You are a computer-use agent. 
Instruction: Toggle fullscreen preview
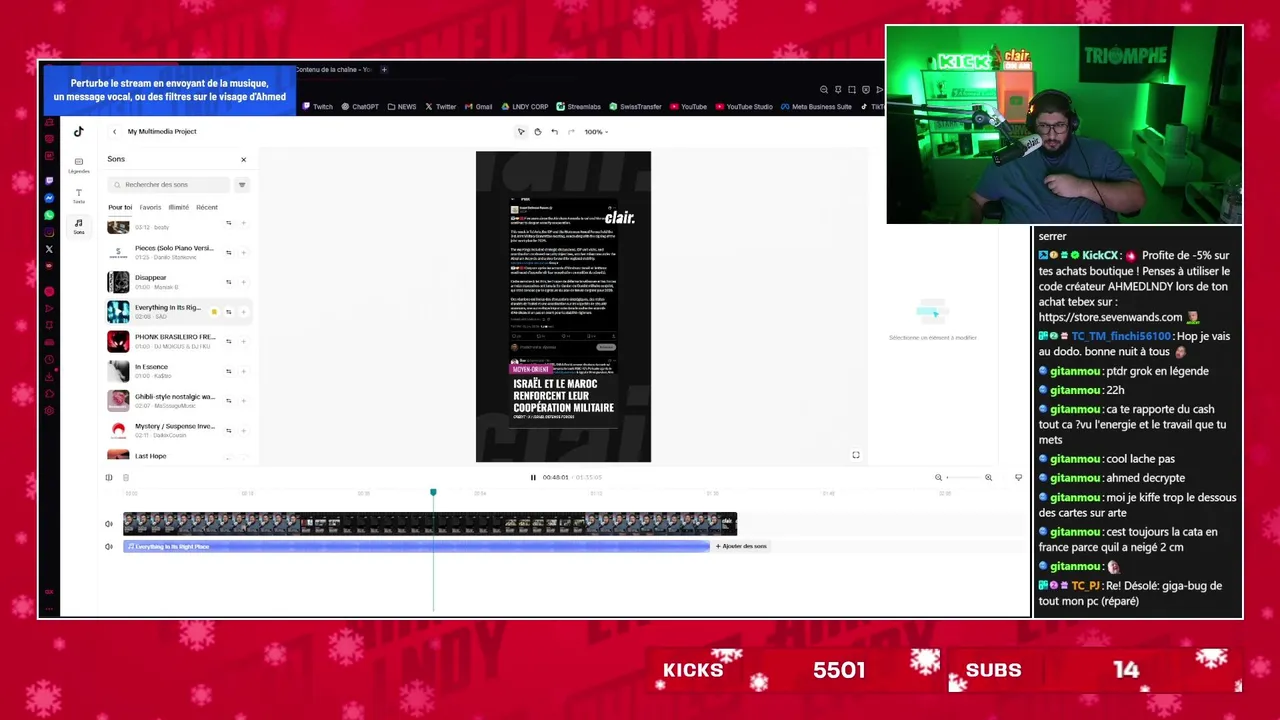pyautogui.click(x=856, y=455)
